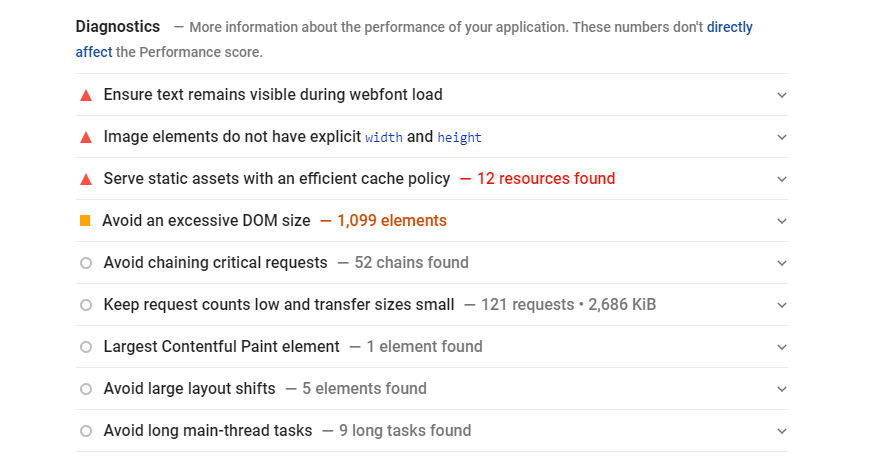The height and width of the screenshot is (476, 882).
Task: Expand cache policy audit chevron
Action: pos(782,179)
